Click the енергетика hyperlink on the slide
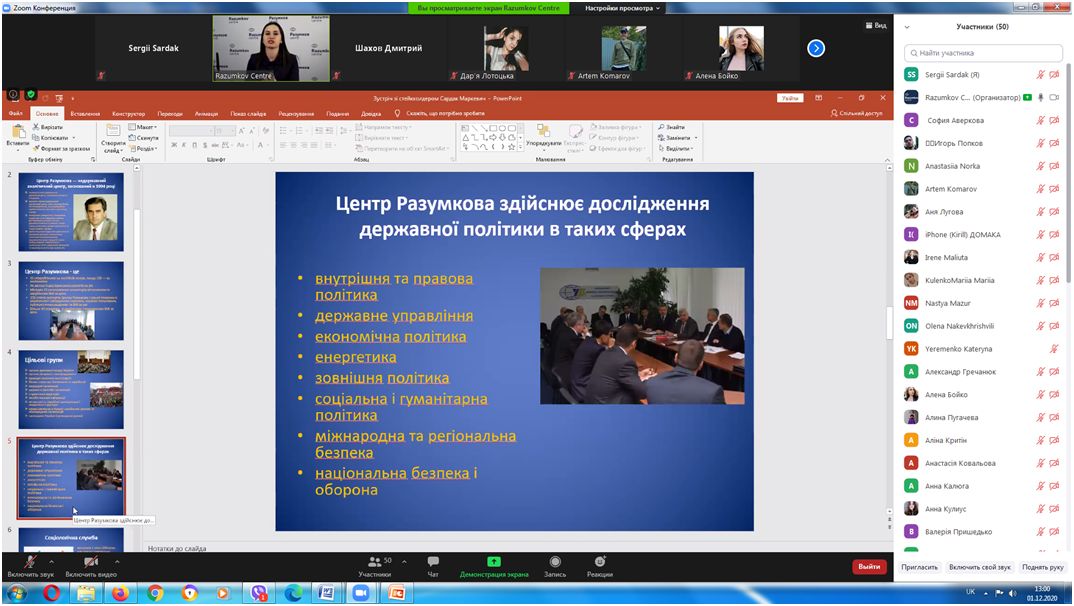This screenshot has height=606, width=1074. 355,357
